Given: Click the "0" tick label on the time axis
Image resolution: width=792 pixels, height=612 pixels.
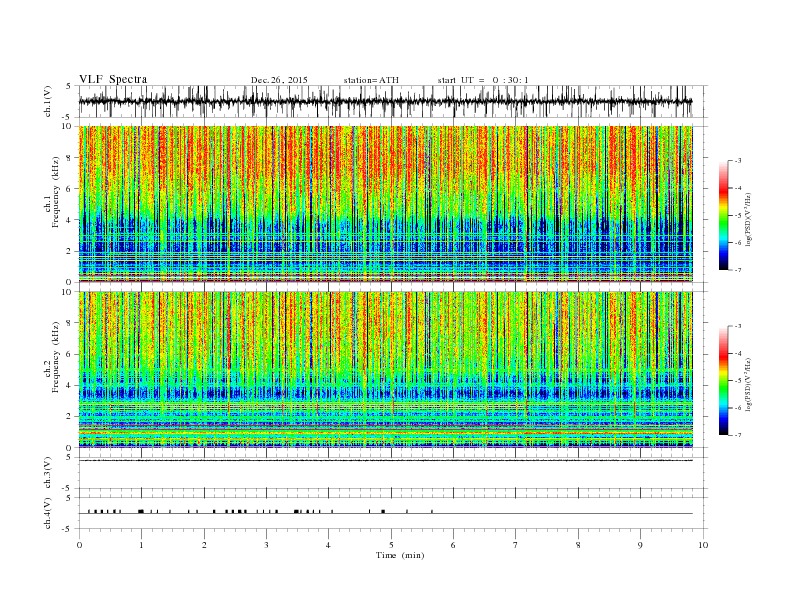Looking at the screenshot, I should tap(79, 545).
